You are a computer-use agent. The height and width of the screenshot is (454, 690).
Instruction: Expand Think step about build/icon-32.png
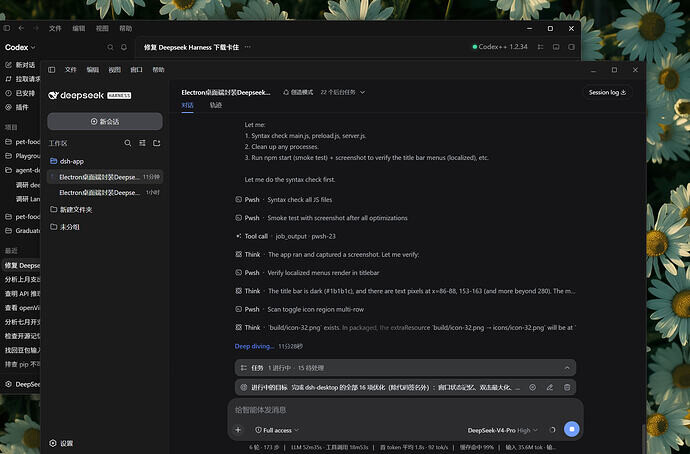405,328
